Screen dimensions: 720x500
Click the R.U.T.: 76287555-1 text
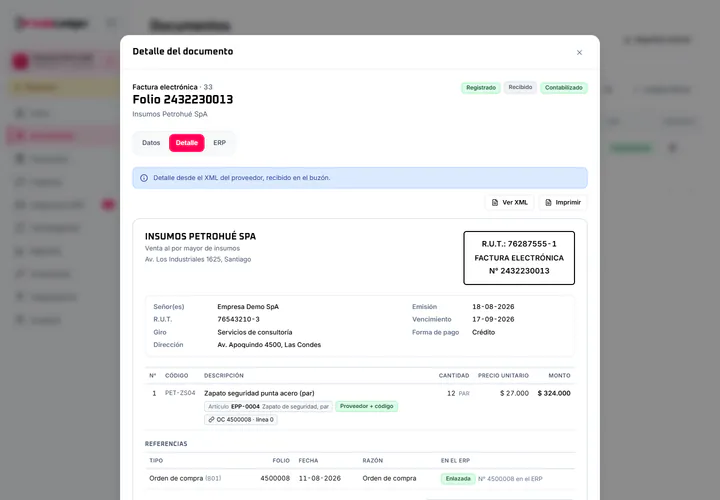519,244
